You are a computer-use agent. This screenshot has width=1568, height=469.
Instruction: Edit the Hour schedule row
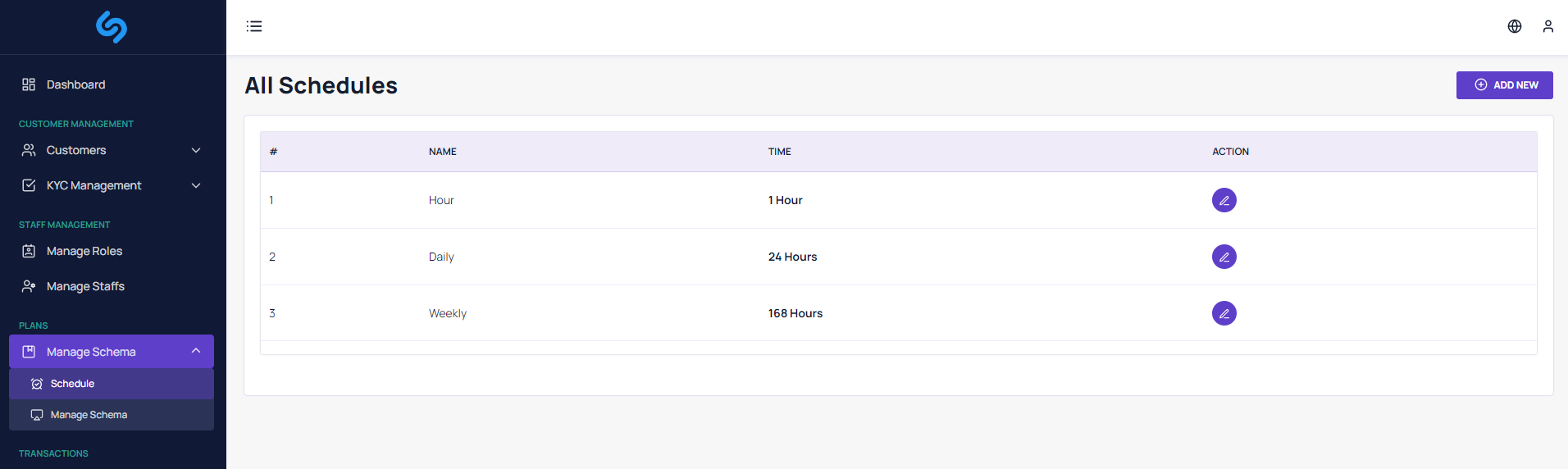click(x=1224, y=200)
